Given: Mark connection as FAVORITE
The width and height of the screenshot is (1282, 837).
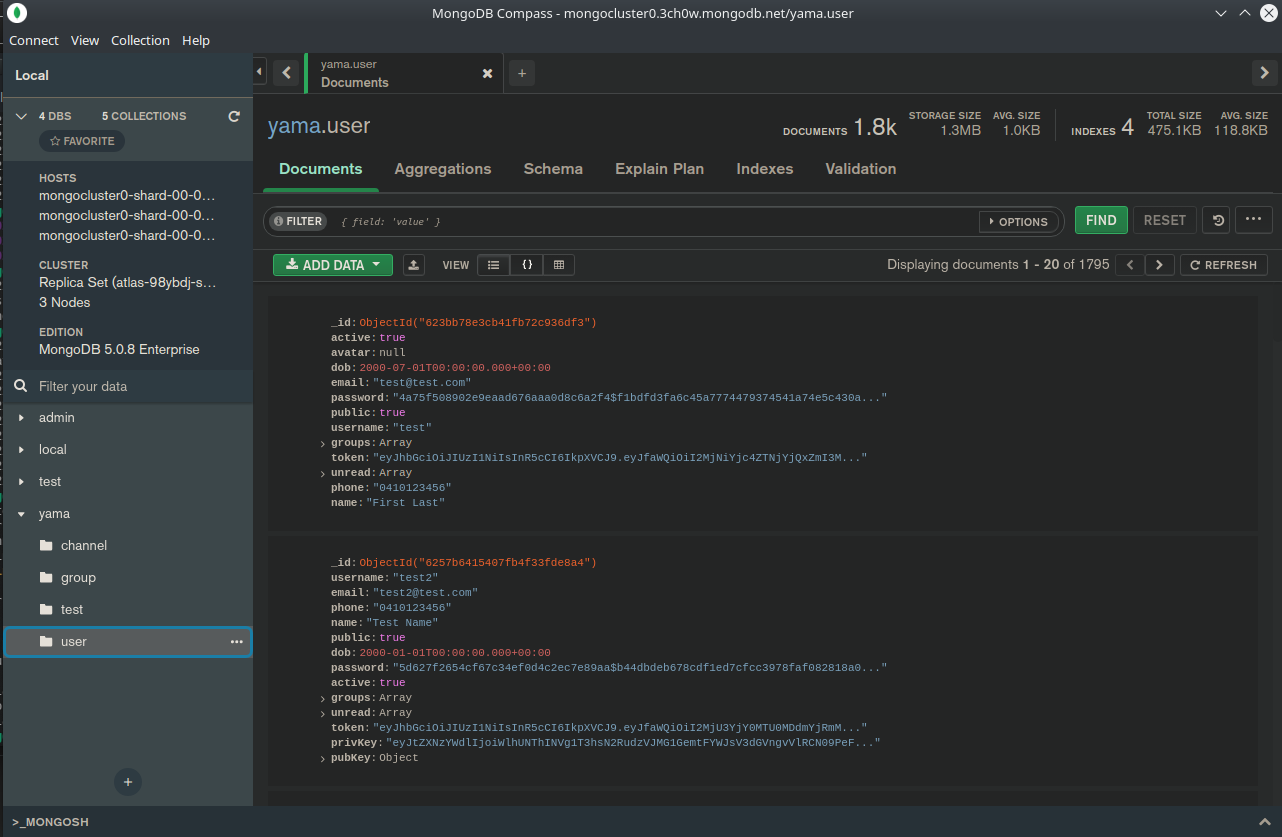Looking at the screenshot, I should click(x=82, y=141).
